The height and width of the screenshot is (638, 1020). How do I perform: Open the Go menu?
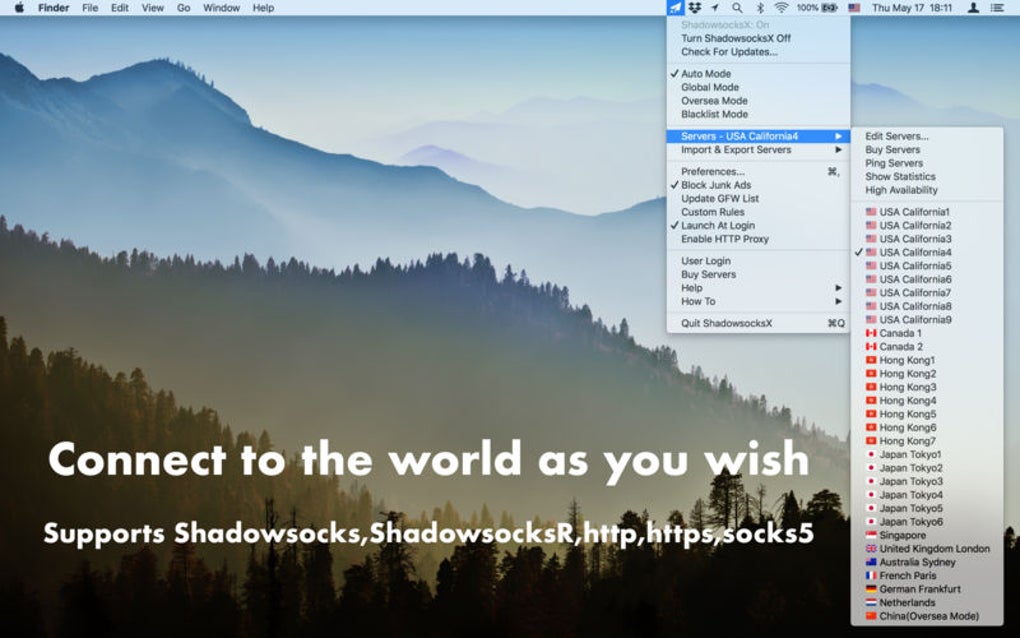183,8
